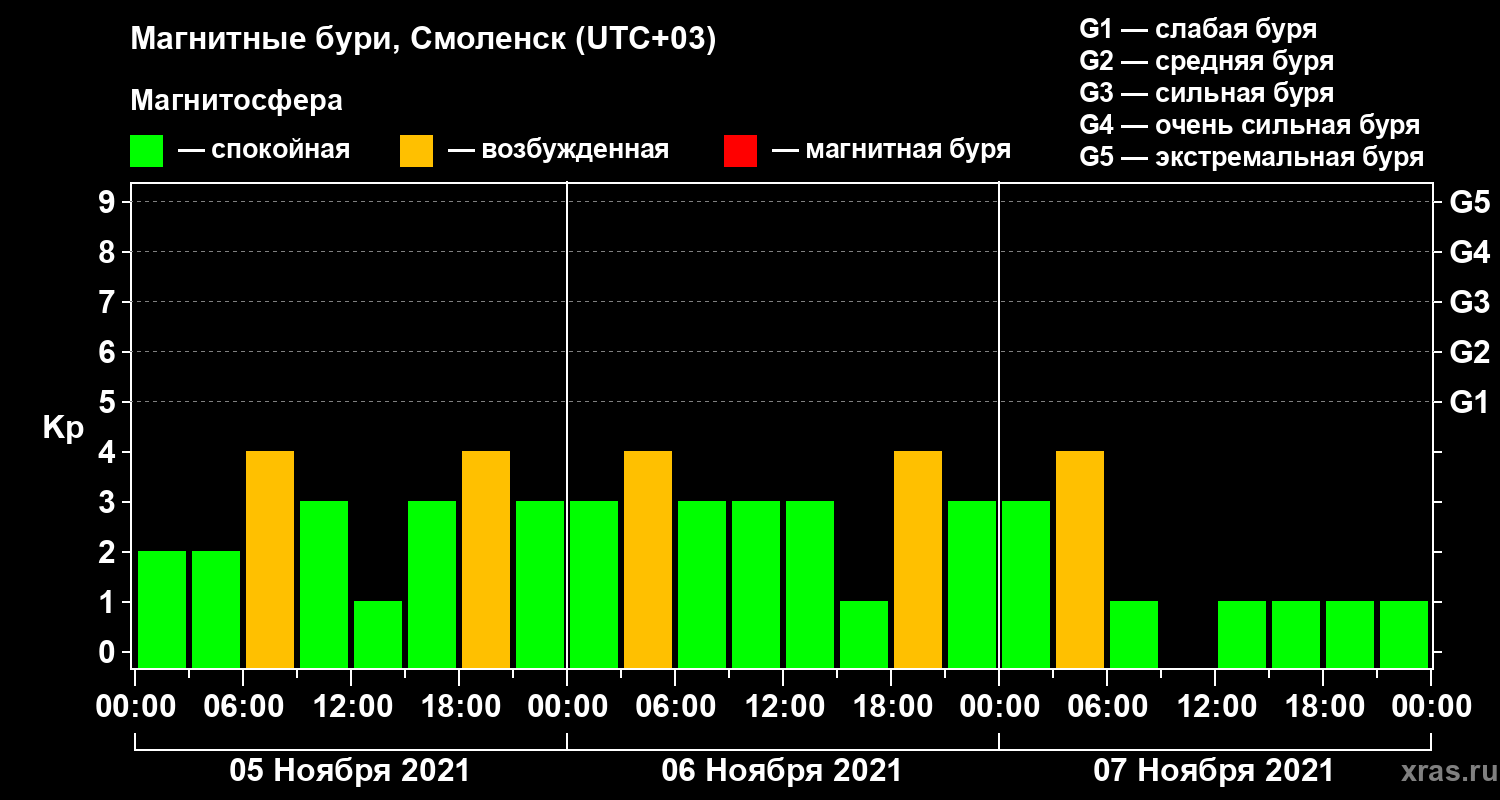The width and height of the screenshot is (1500, 800).
Task: Click the '— возбужденная' legend label
Action: click(558, 151)
